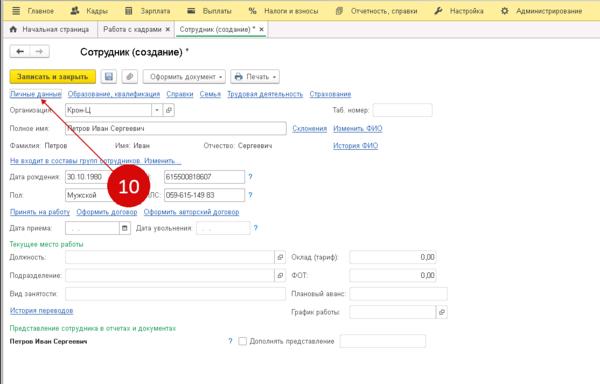600x384 pixels.
Task: Click the back arrow navigation button
Action: [20, 51]
